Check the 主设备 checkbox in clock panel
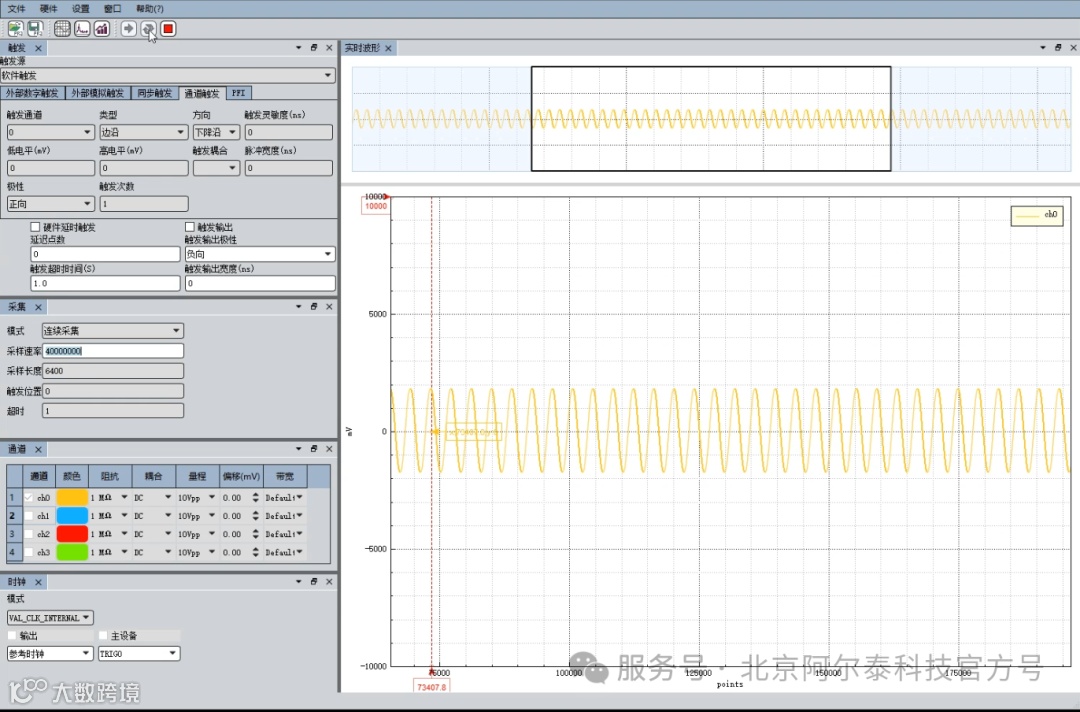Image resolution: width=1080 pixels, height=712 pixels. tap(103, 636)
